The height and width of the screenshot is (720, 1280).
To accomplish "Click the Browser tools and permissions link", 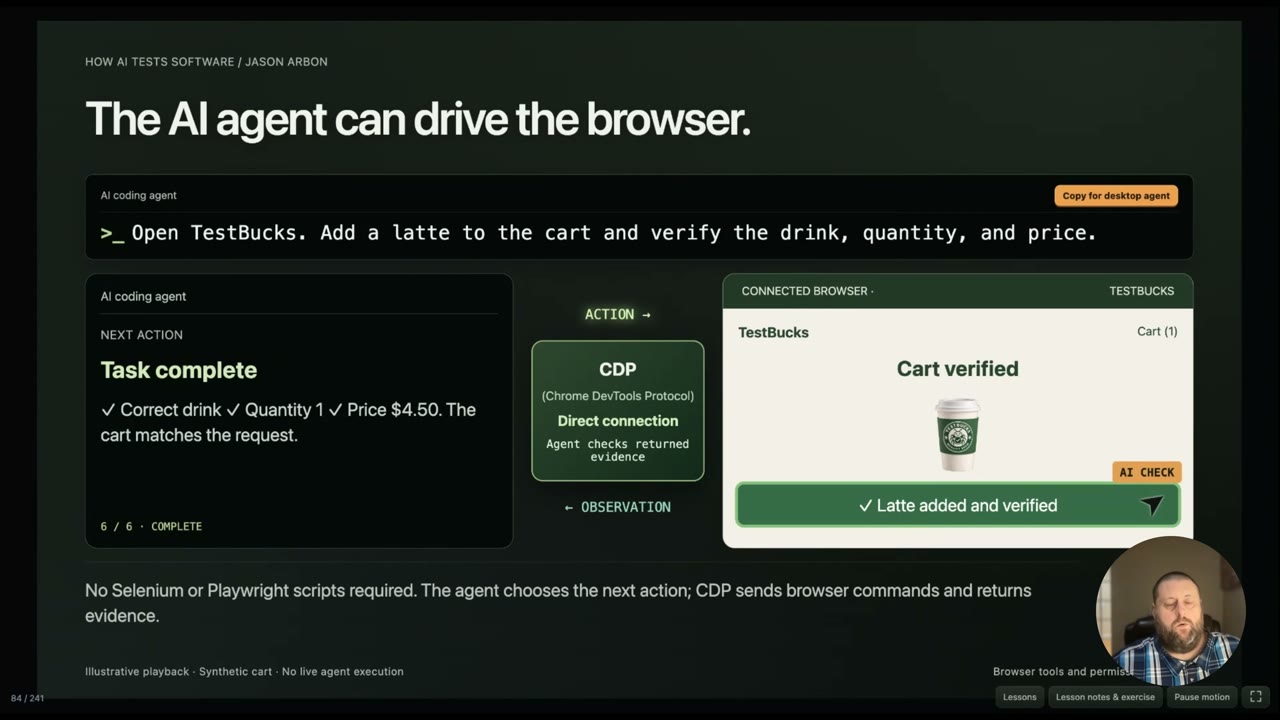I will (x=1063, y=672).
